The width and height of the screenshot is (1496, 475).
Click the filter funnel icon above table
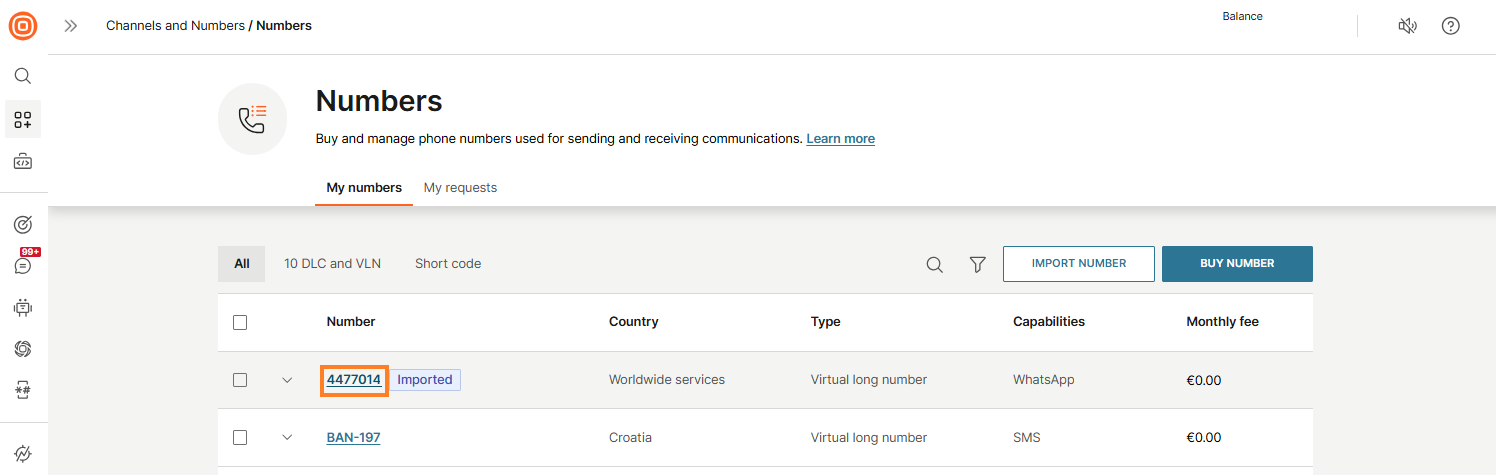[x=978, y=264]
